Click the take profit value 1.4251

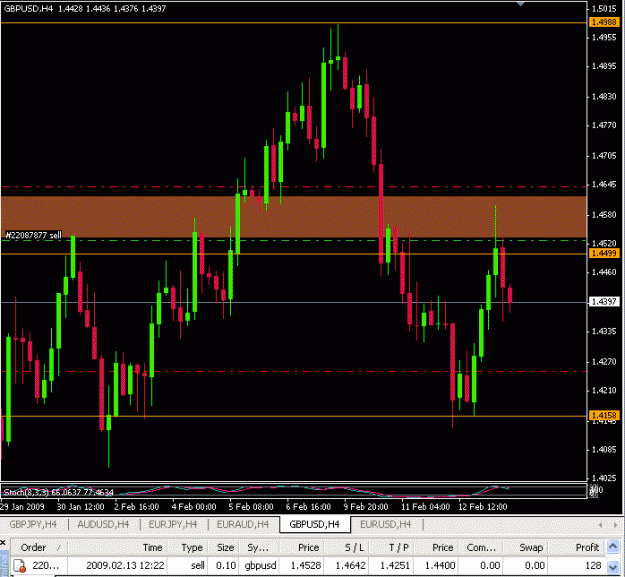[x=395, y=565]
